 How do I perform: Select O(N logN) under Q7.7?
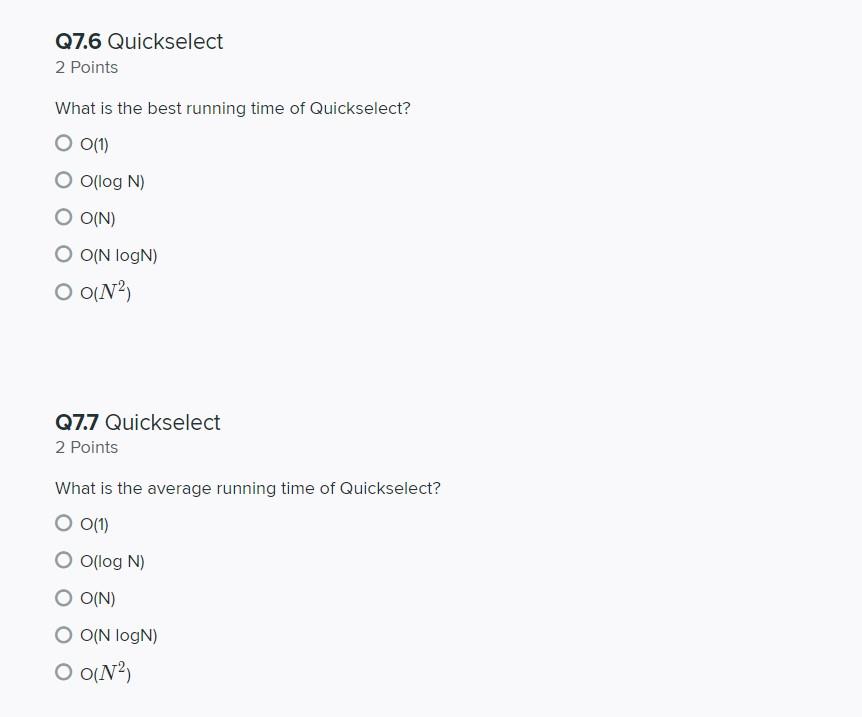pos(64,635)
